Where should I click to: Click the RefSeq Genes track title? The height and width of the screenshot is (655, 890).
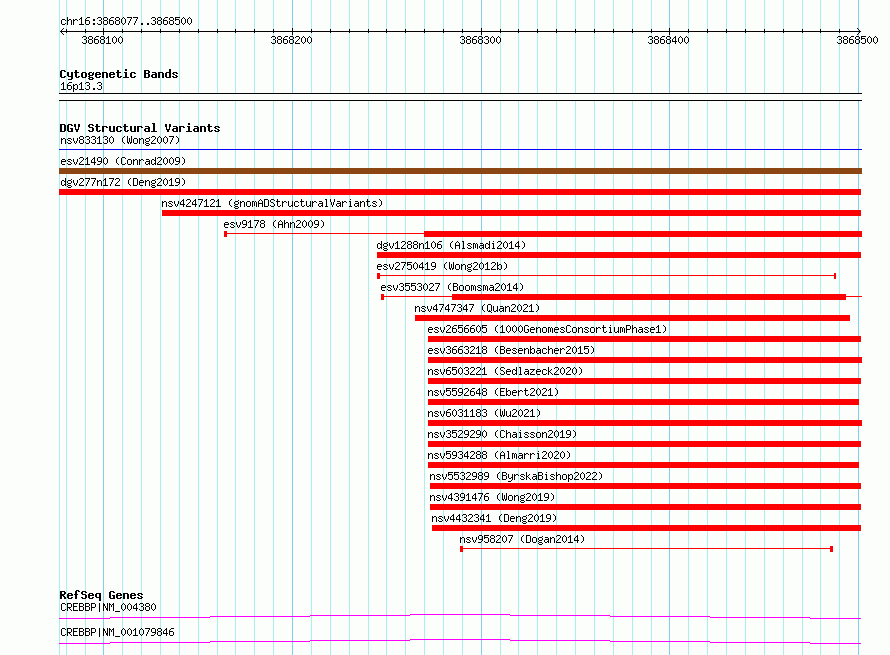tap(101, 595)
